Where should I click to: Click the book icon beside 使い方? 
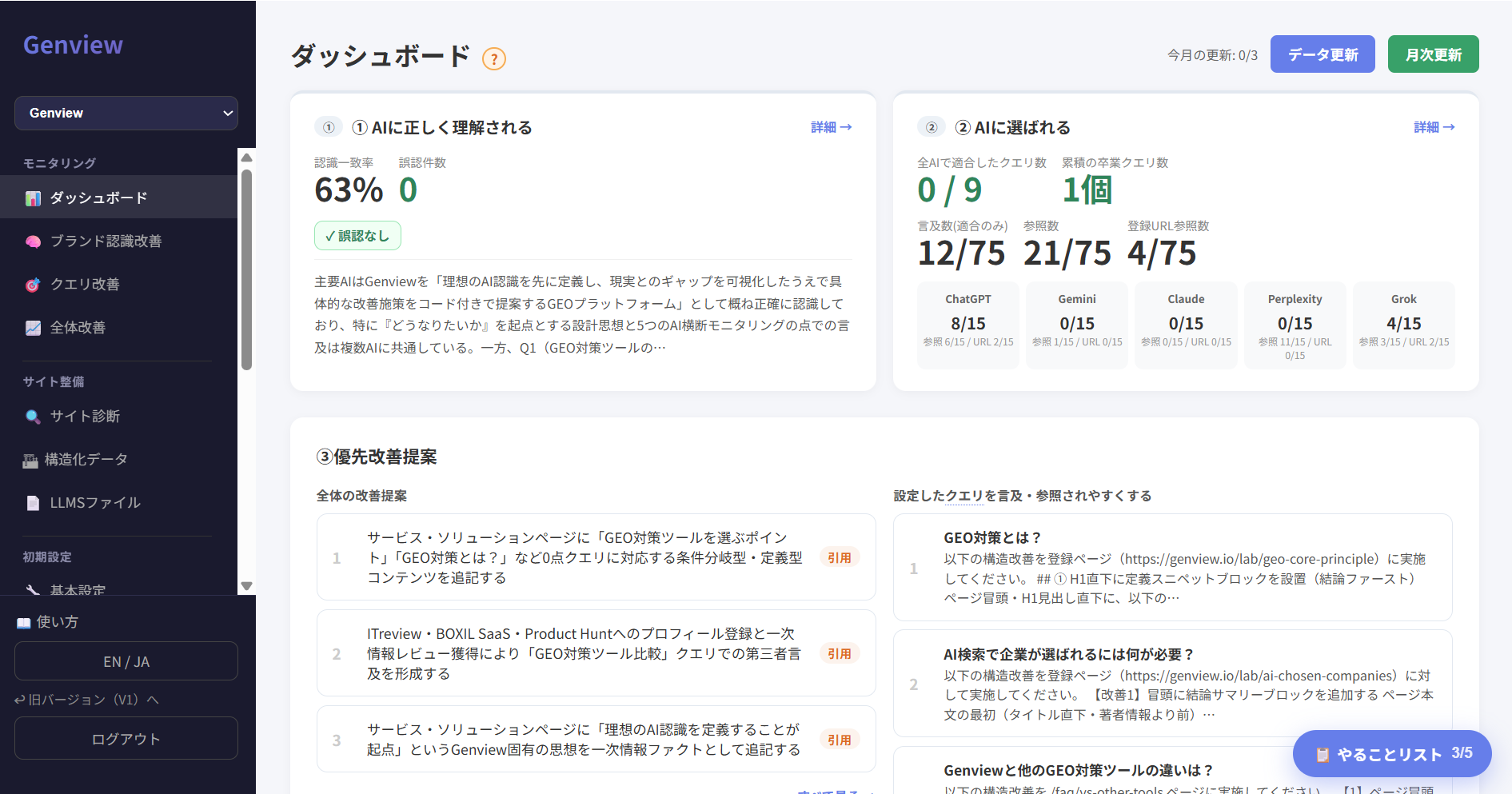pos(23,623)
